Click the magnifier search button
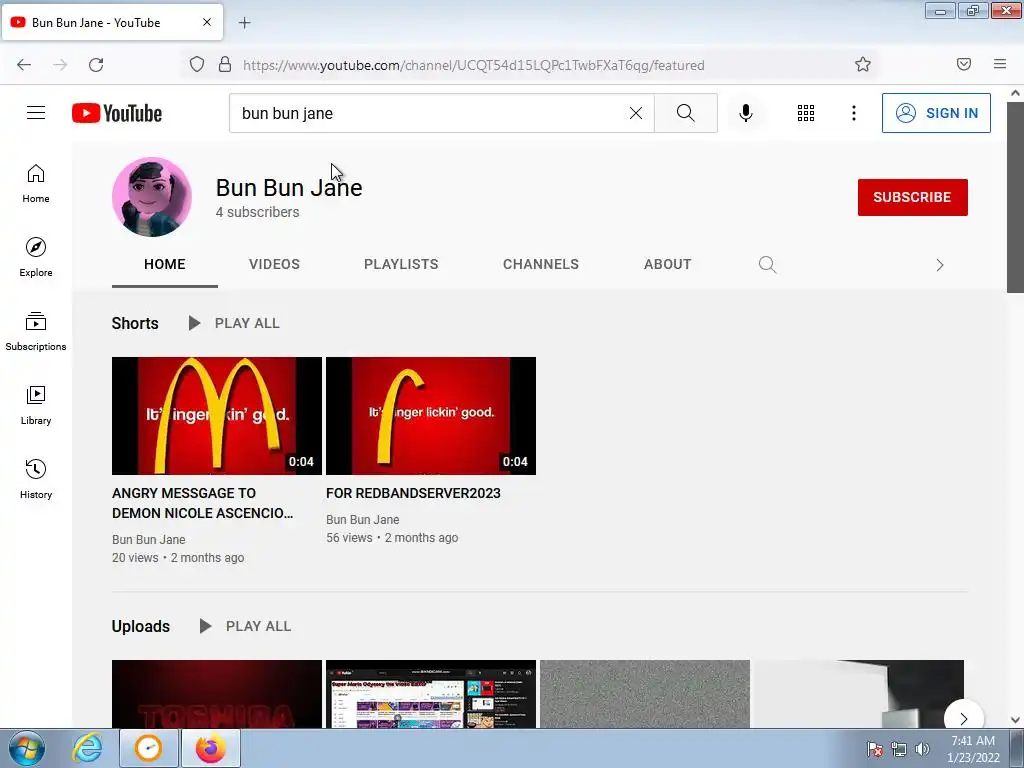The width and height of the screenshot is (1024, 768). click(686, 113)
